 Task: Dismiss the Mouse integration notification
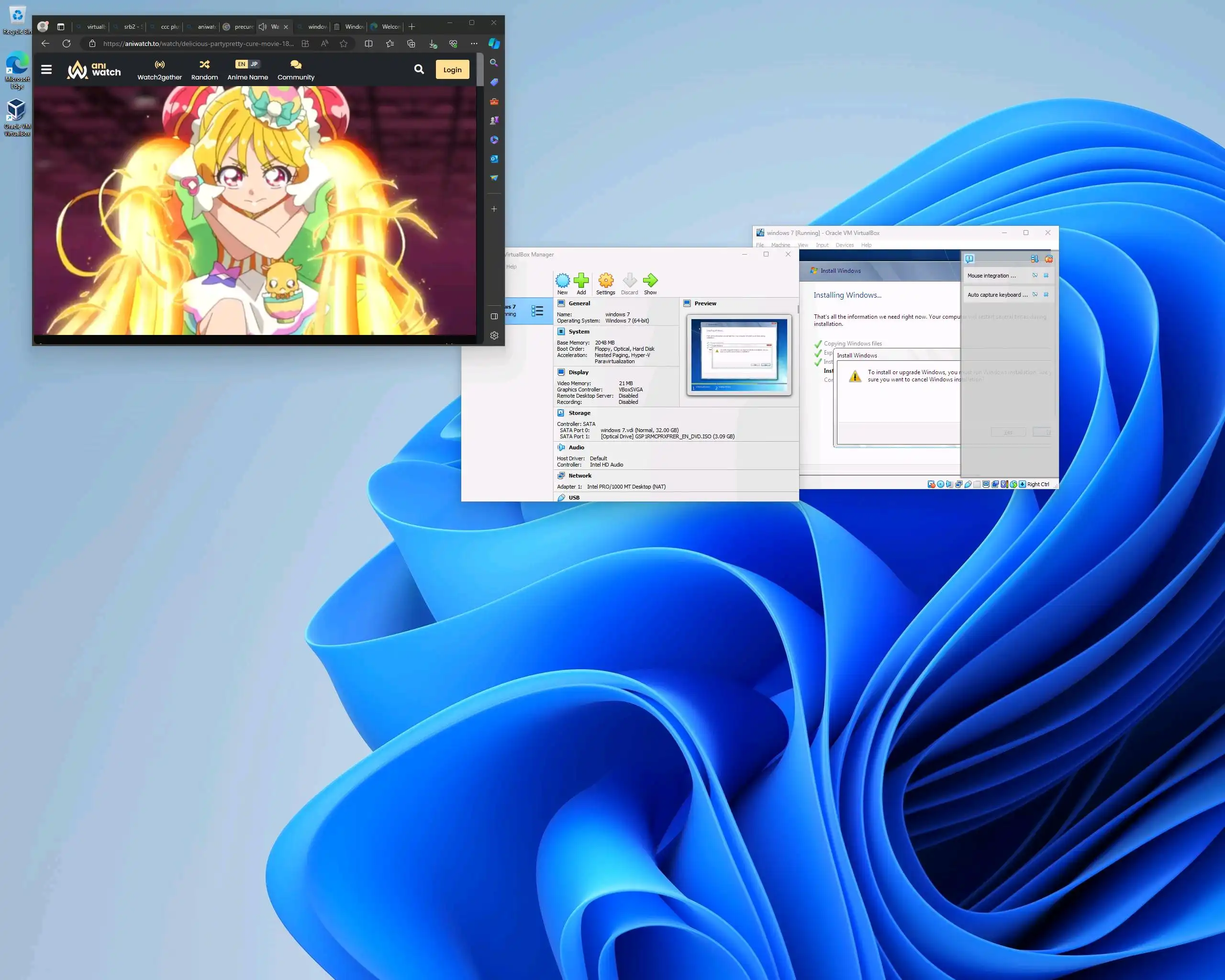tap(1046, 276)
